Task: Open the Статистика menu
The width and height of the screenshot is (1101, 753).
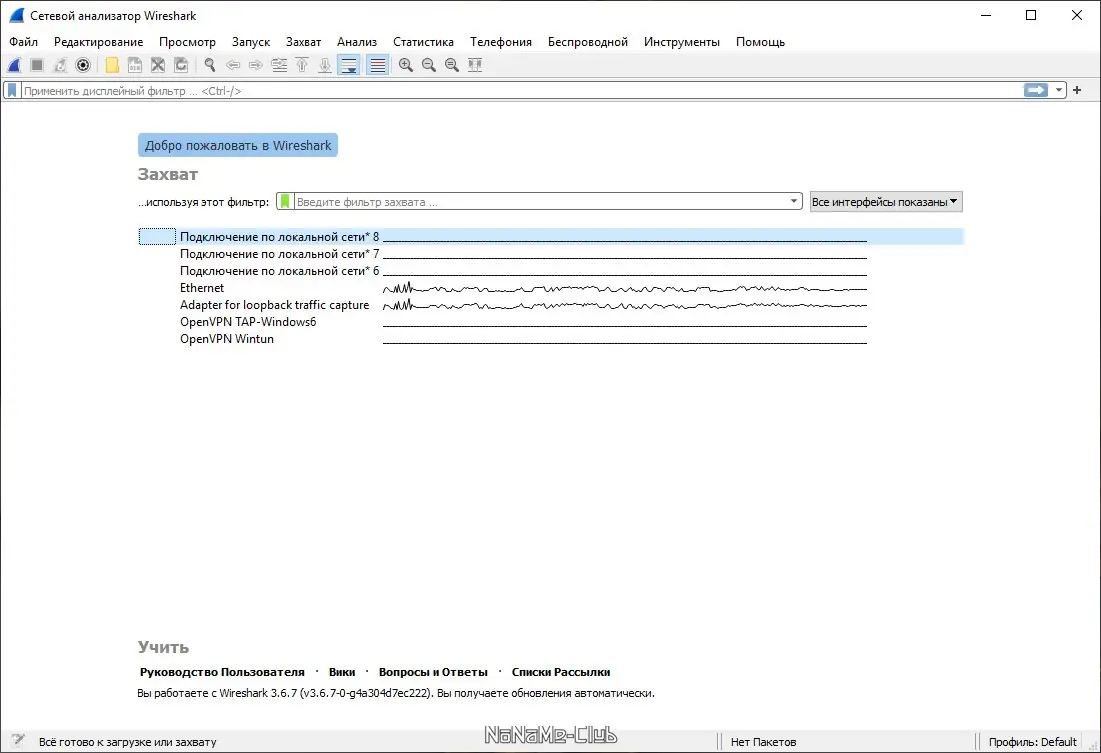Action: point(423,42)
